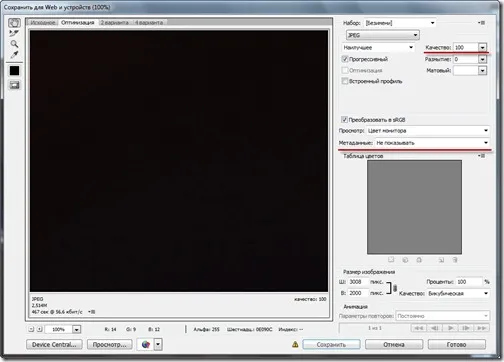Click the lock color icon
504x362 pixels.
(x=419, y=260)
